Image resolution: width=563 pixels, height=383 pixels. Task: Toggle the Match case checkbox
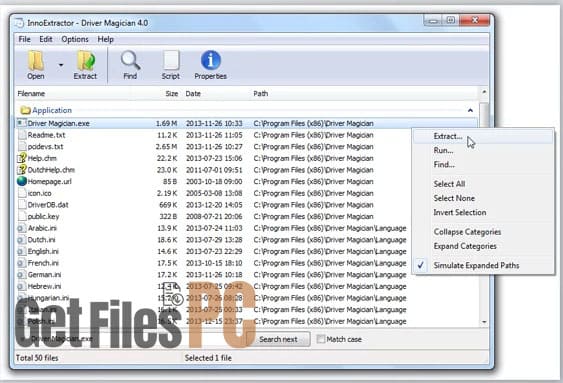pyautogui.click(x=321, y=339)
